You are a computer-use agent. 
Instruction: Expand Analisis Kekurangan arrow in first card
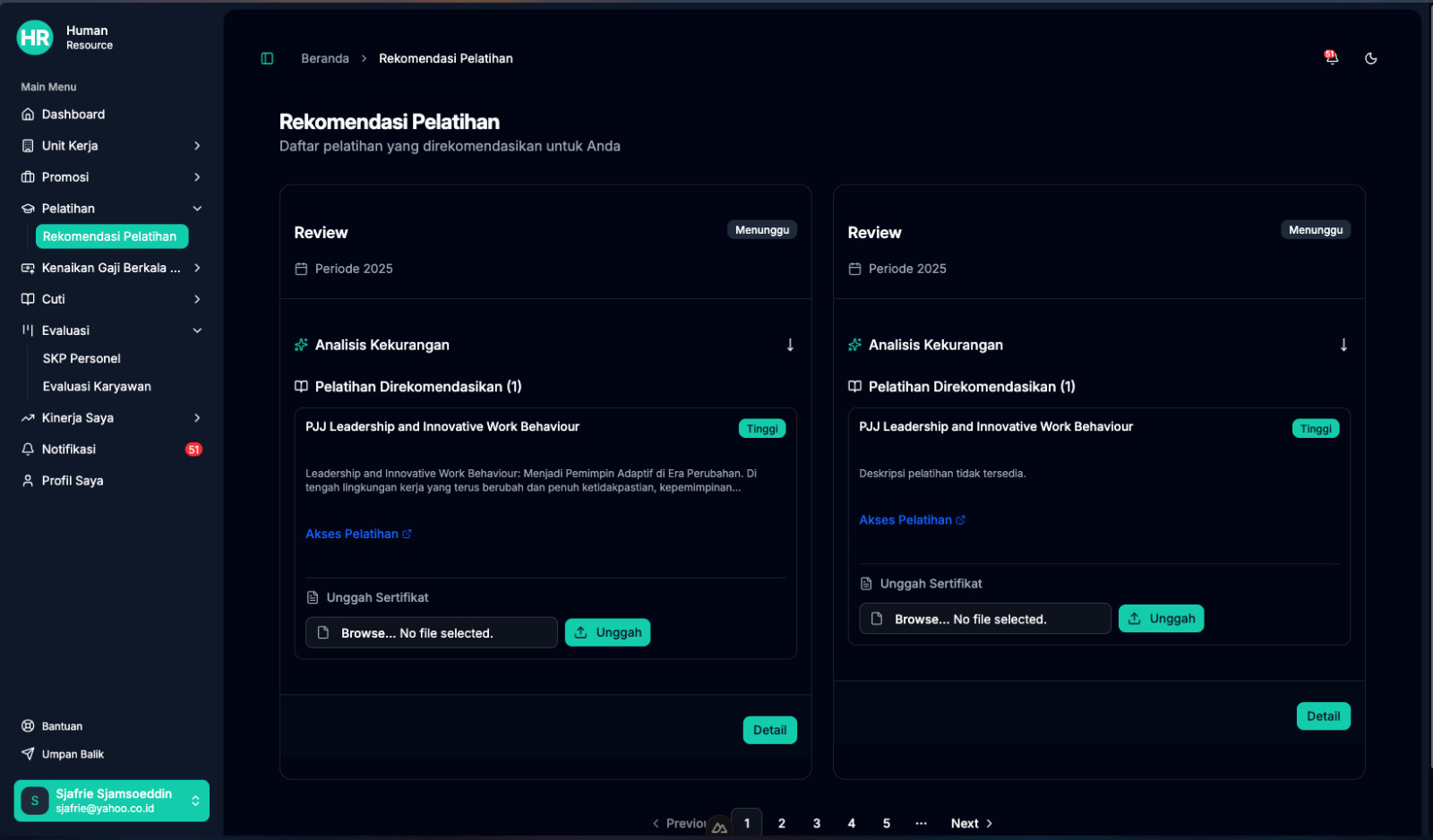[790, 345]
